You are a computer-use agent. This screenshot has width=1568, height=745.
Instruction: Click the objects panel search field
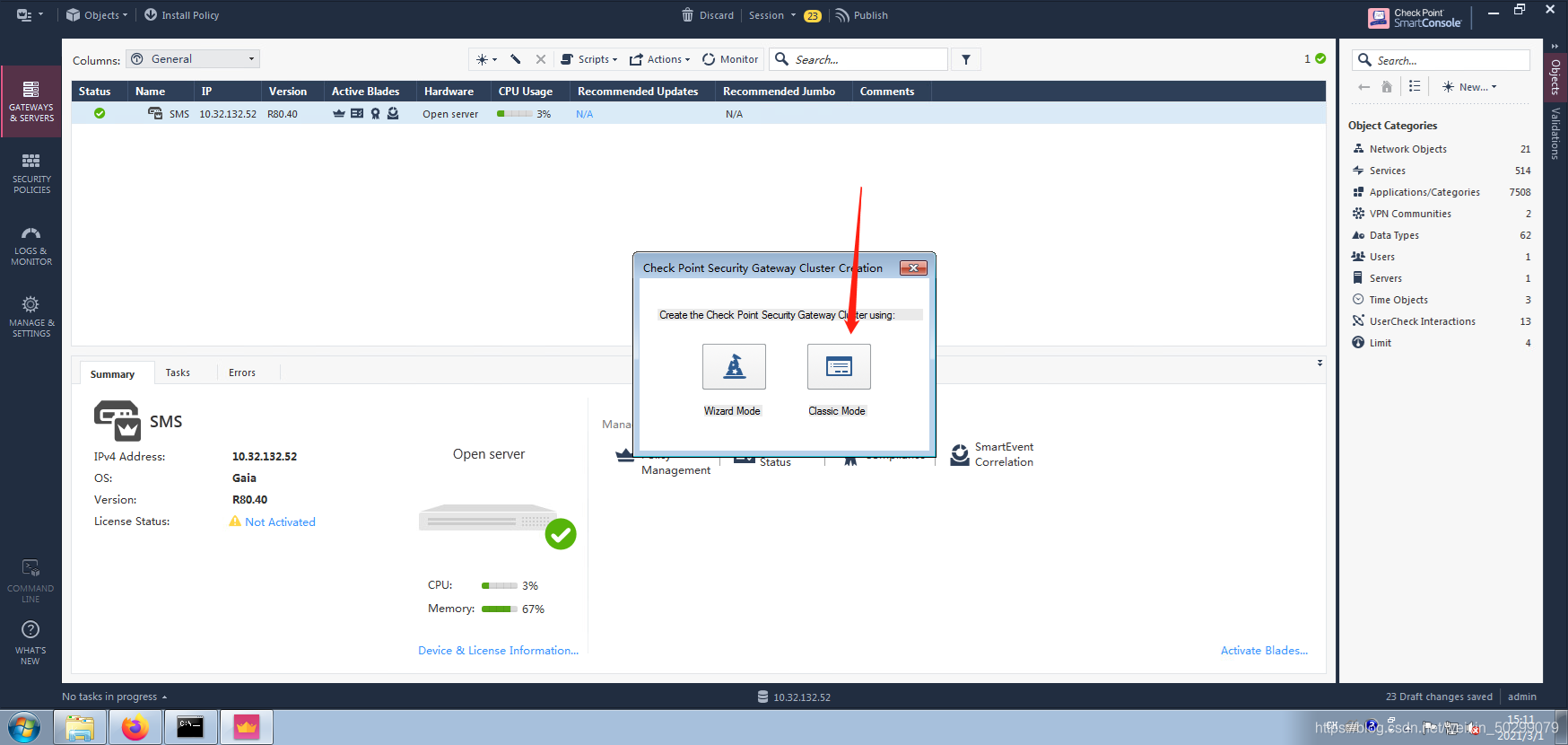click(x=1441, y=60)
